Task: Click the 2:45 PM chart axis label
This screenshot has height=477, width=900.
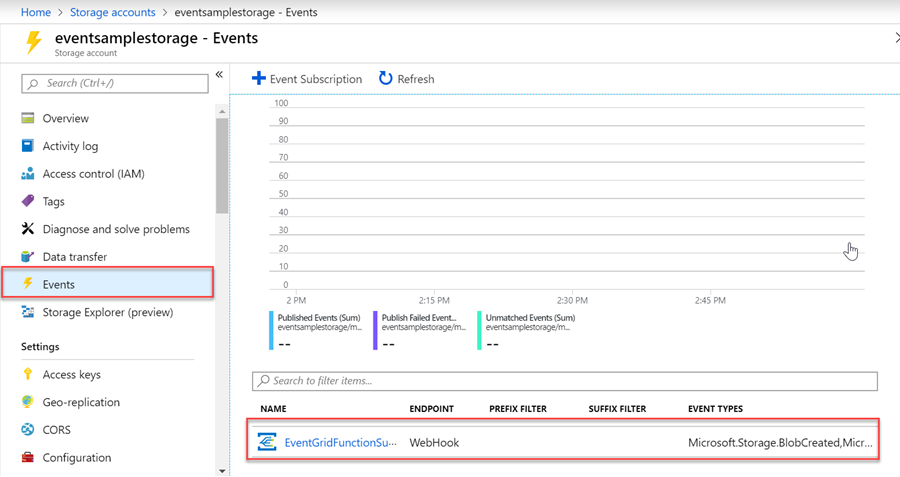Action: pyautogui.click(x=710, y=300)
